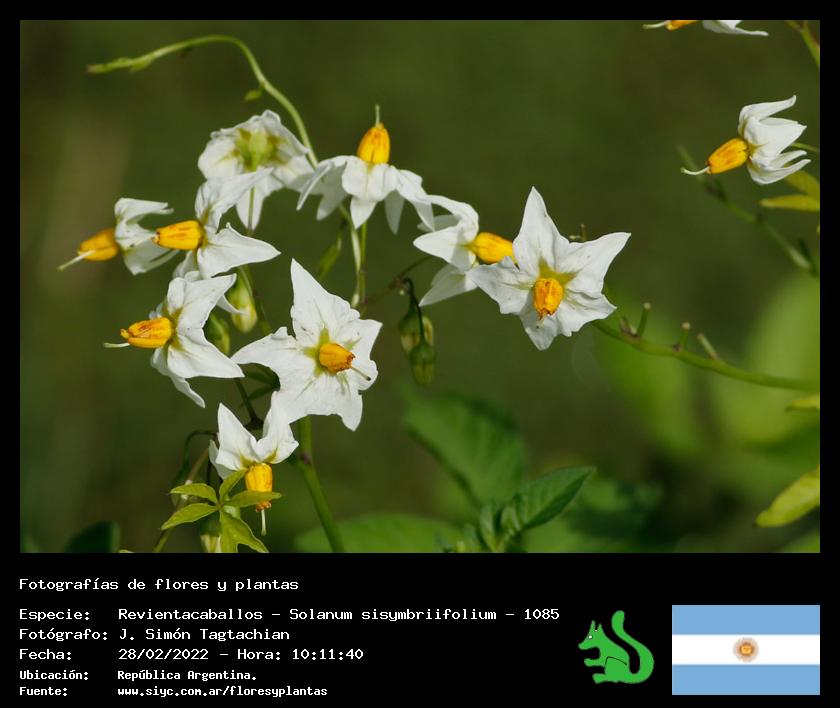Click the 'Fotógrafo:' label

[x=63, y=634]
